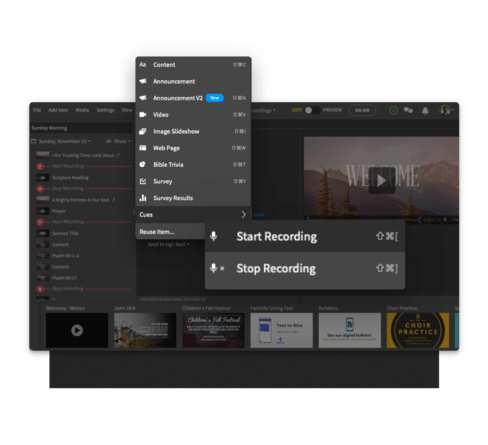Click the Stop Recording muted microphone icon
Image resolution: width=488 pixels, height=445 pixels.
[x=217, y=268]
